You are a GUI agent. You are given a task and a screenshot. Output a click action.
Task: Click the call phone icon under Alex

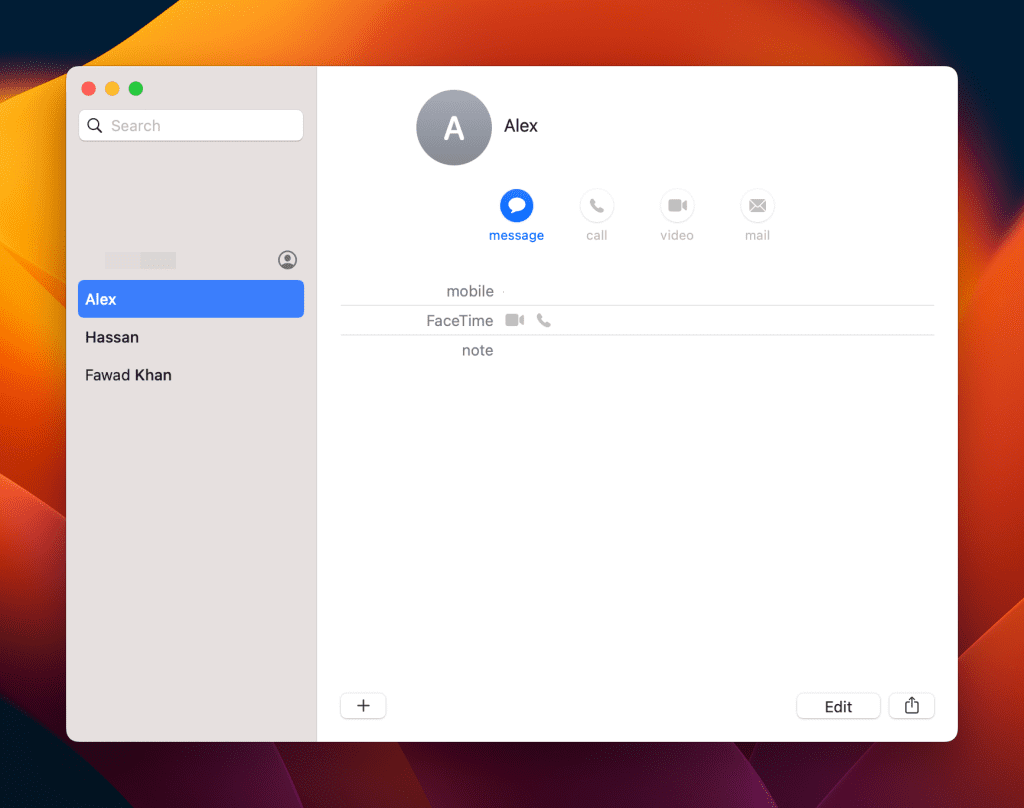click(x=597, y=206)
